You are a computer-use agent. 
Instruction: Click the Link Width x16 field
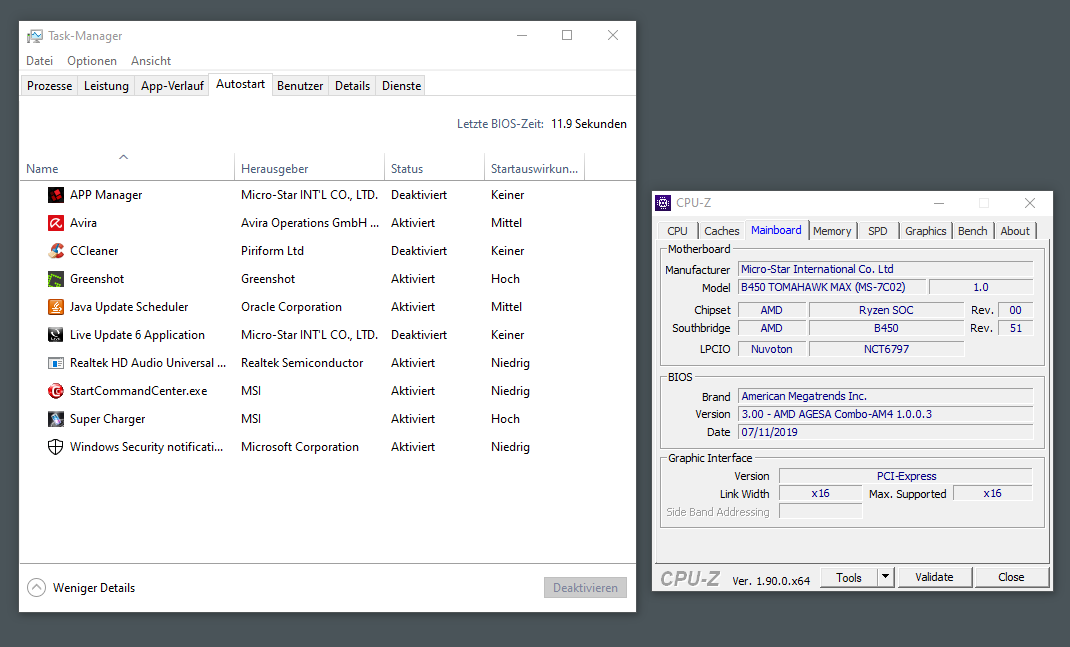click(820, 493)
